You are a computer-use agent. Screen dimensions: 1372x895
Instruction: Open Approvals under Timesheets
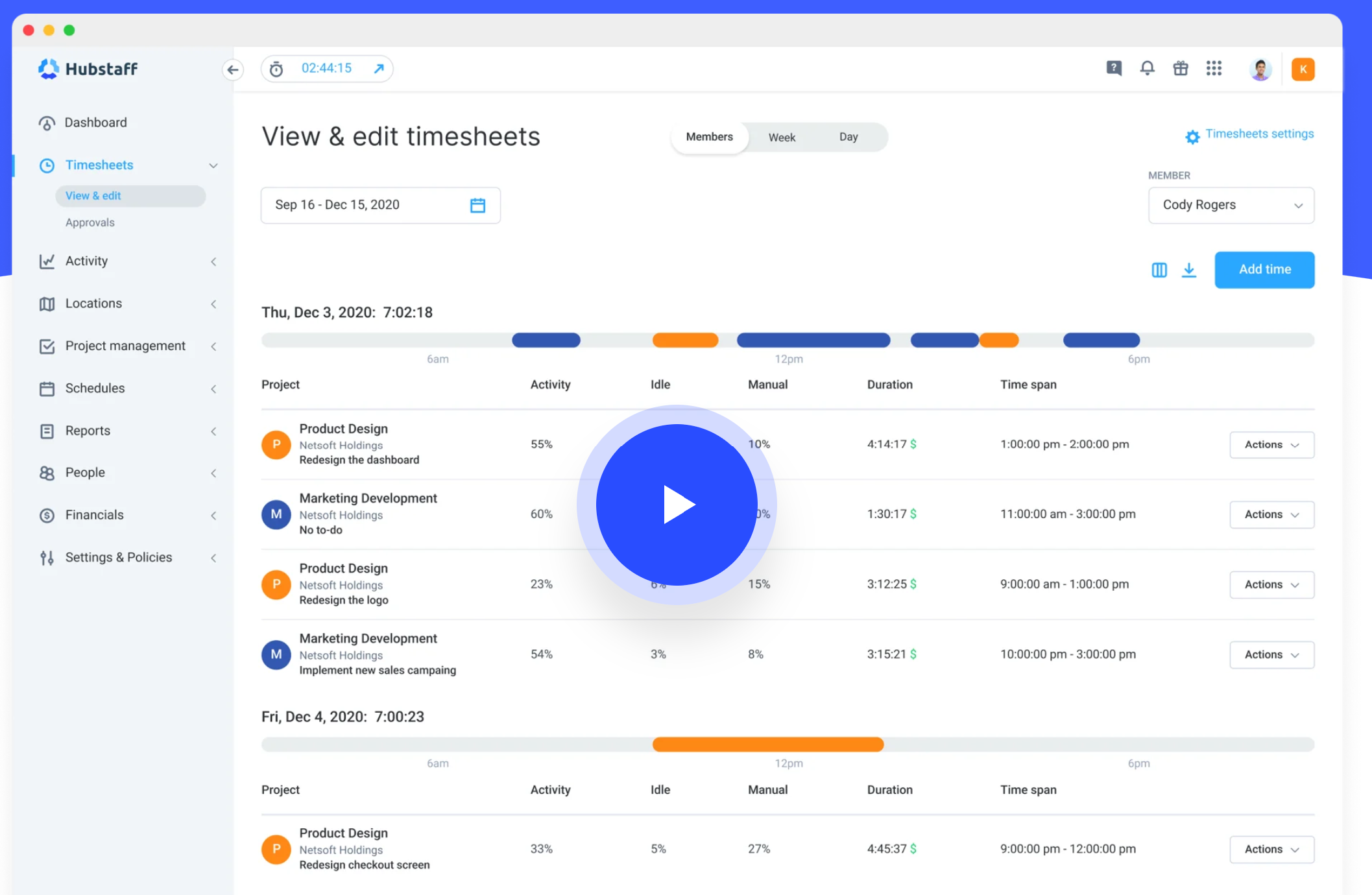coord(90,222)
